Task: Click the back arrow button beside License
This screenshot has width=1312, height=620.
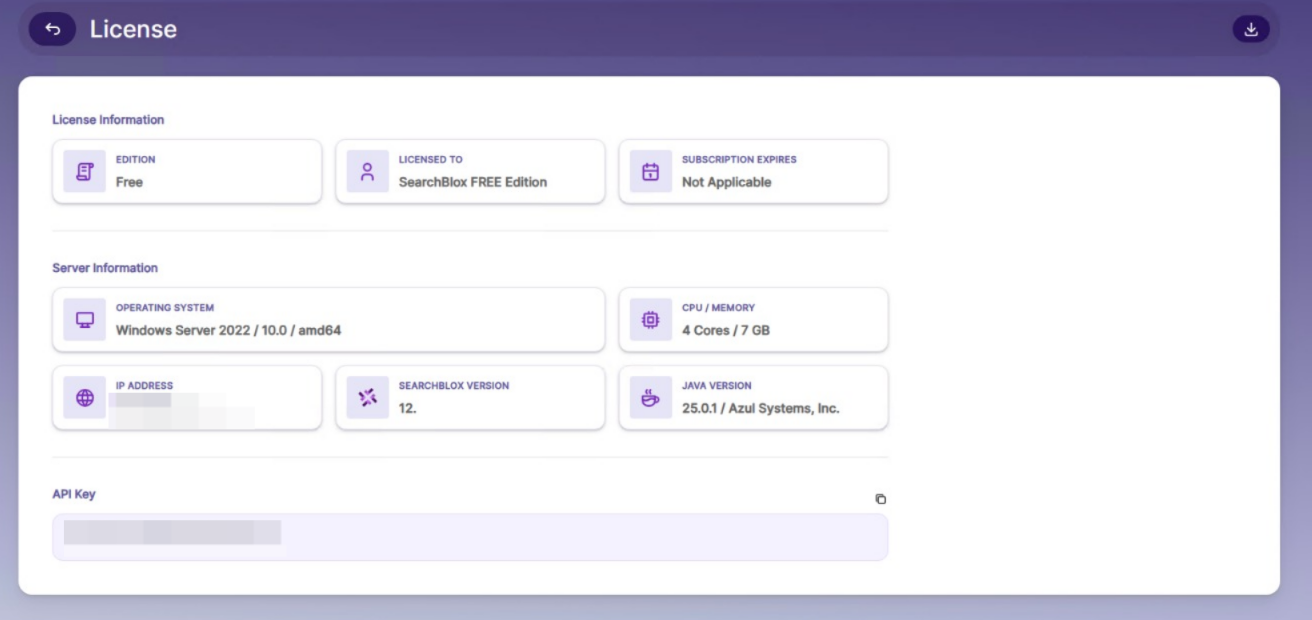Action: [53, 30]
